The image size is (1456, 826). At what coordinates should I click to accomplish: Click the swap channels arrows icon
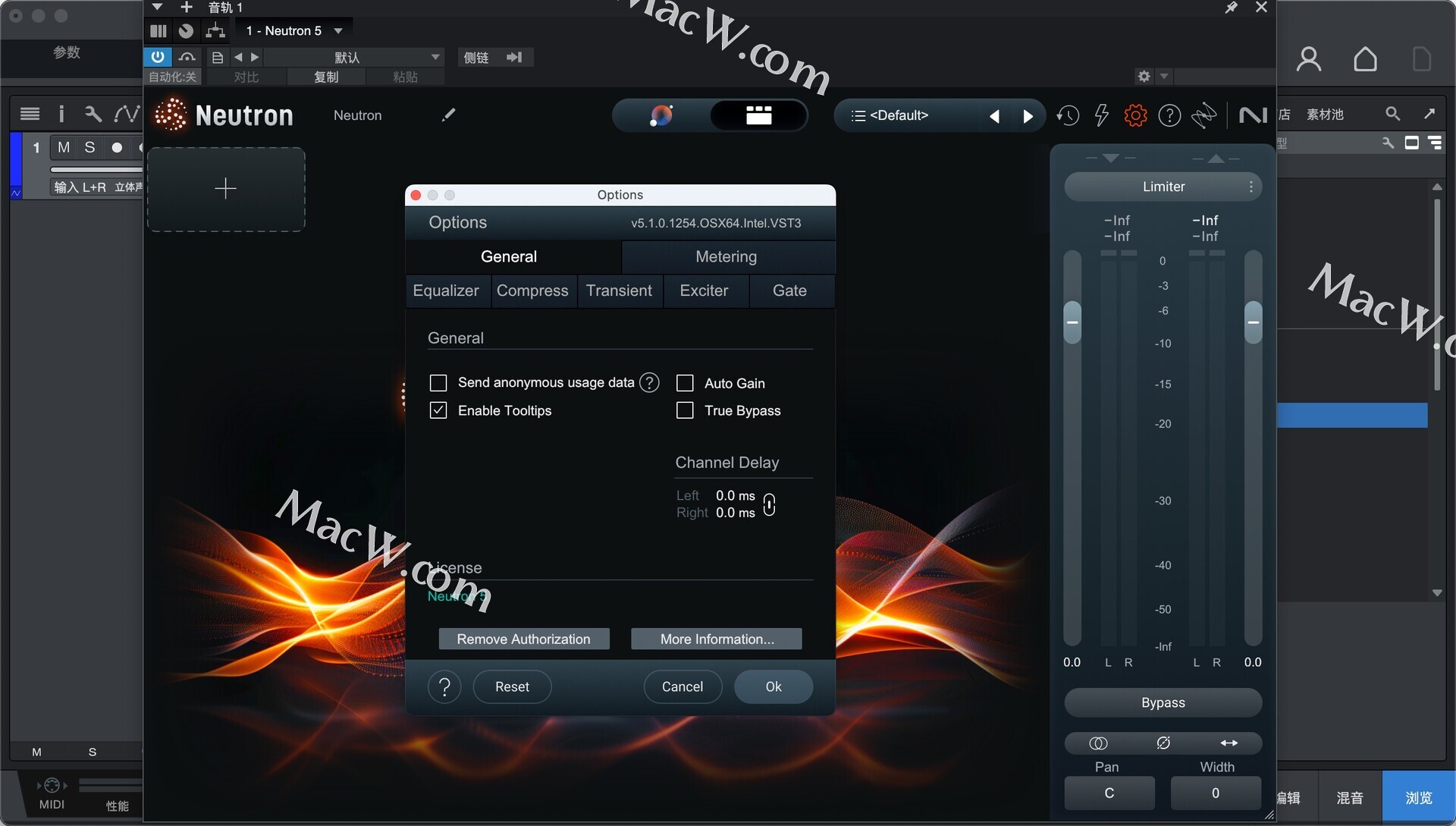pos(1228,743)
